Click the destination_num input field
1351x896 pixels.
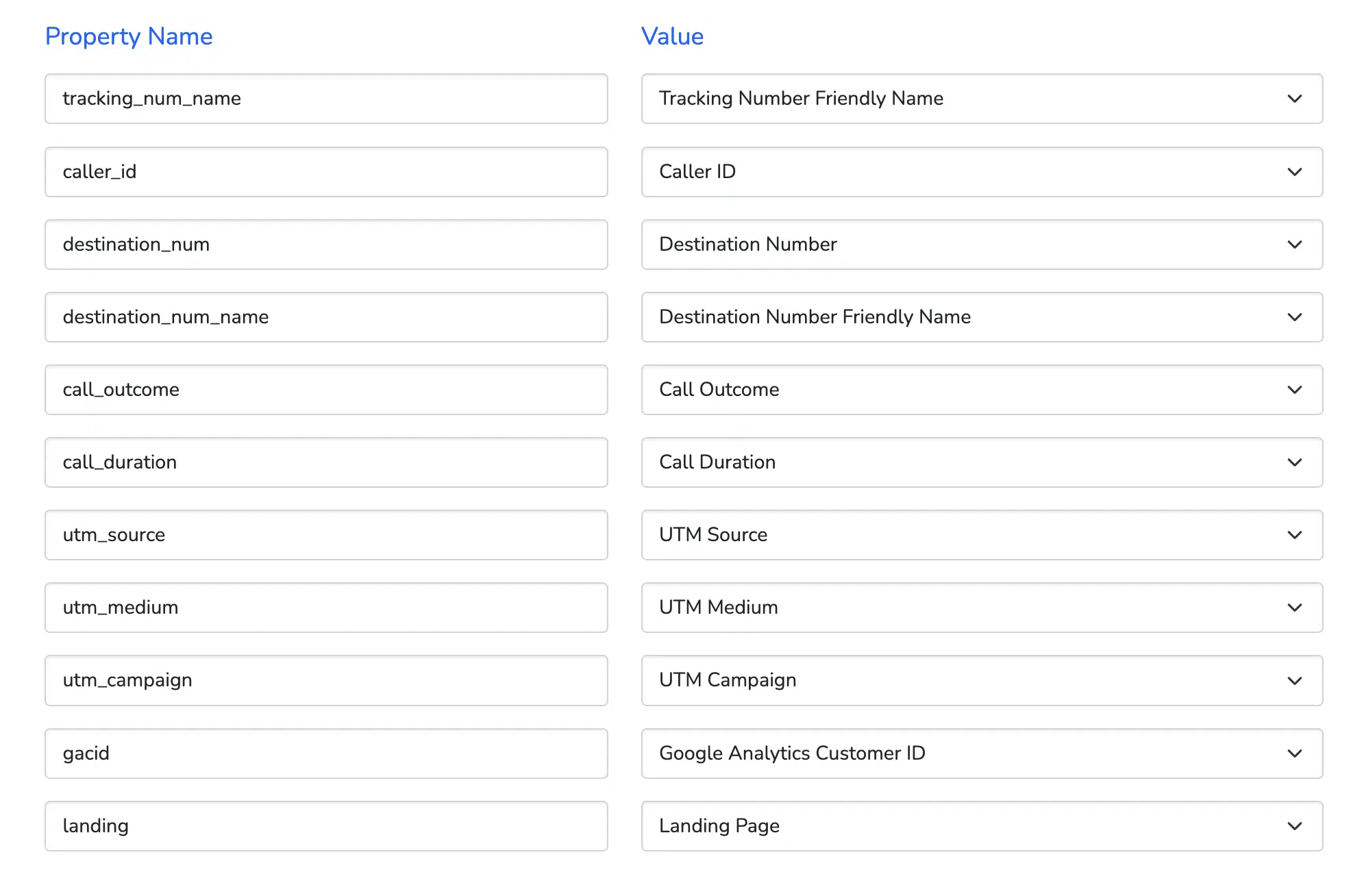point(326,245)
